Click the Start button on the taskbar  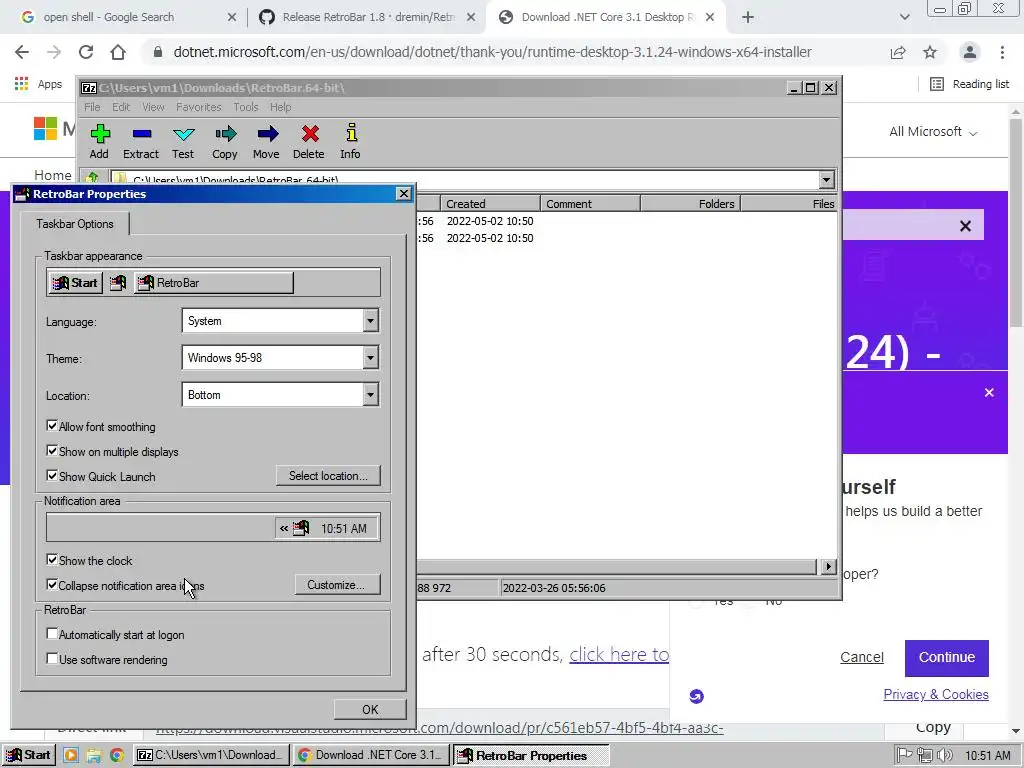tap(29, 755)
